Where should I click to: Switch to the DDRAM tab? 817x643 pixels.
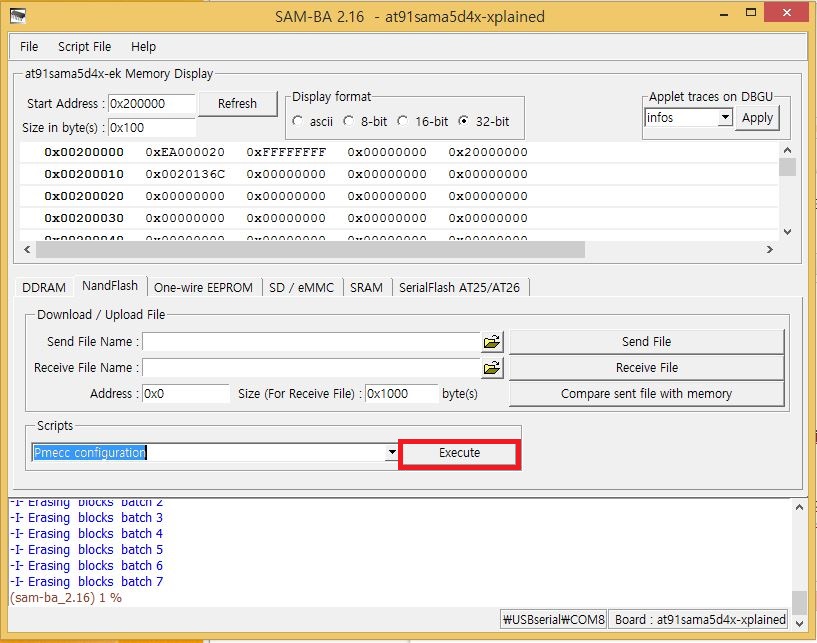44,287
